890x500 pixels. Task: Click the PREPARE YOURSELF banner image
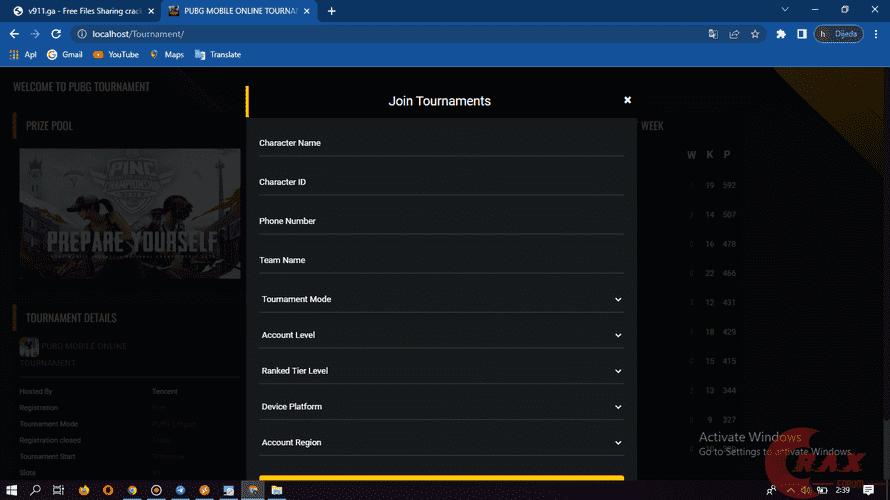pyautogui.click(x=130, y=213)
